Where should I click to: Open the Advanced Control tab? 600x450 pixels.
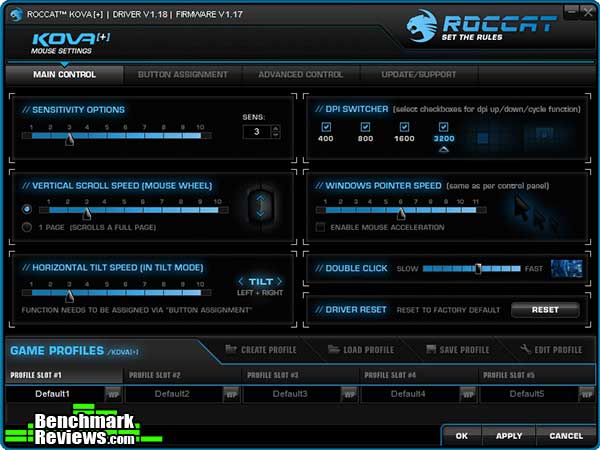point(300,75)
